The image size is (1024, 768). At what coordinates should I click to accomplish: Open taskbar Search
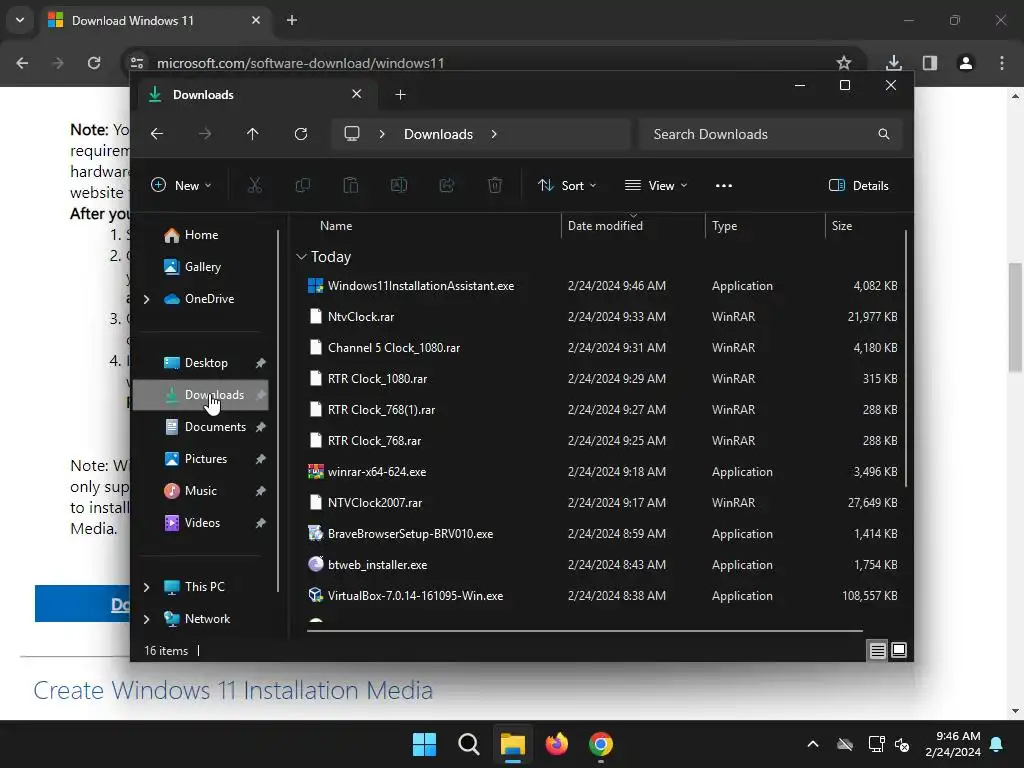(468, 744)
